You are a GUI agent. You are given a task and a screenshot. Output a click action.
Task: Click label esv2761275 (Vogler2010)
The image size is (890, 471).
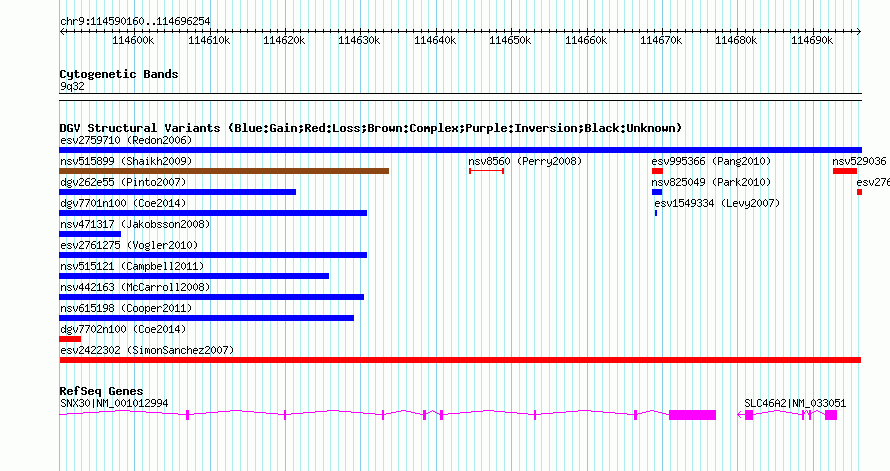(129, 245)
